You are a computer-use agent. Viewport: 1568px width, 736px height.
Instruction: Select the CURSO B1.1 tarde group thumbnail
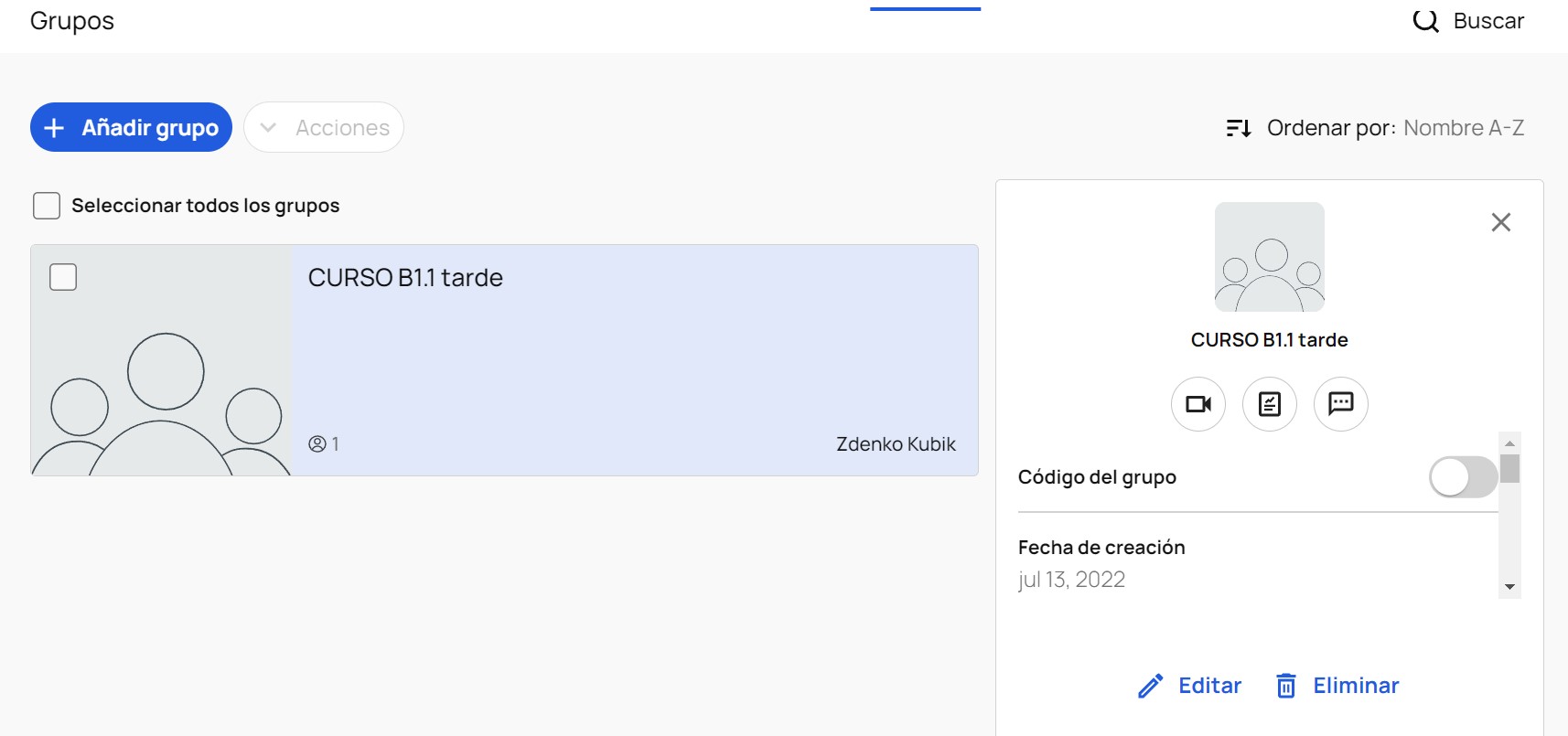[x=161, y=360]
